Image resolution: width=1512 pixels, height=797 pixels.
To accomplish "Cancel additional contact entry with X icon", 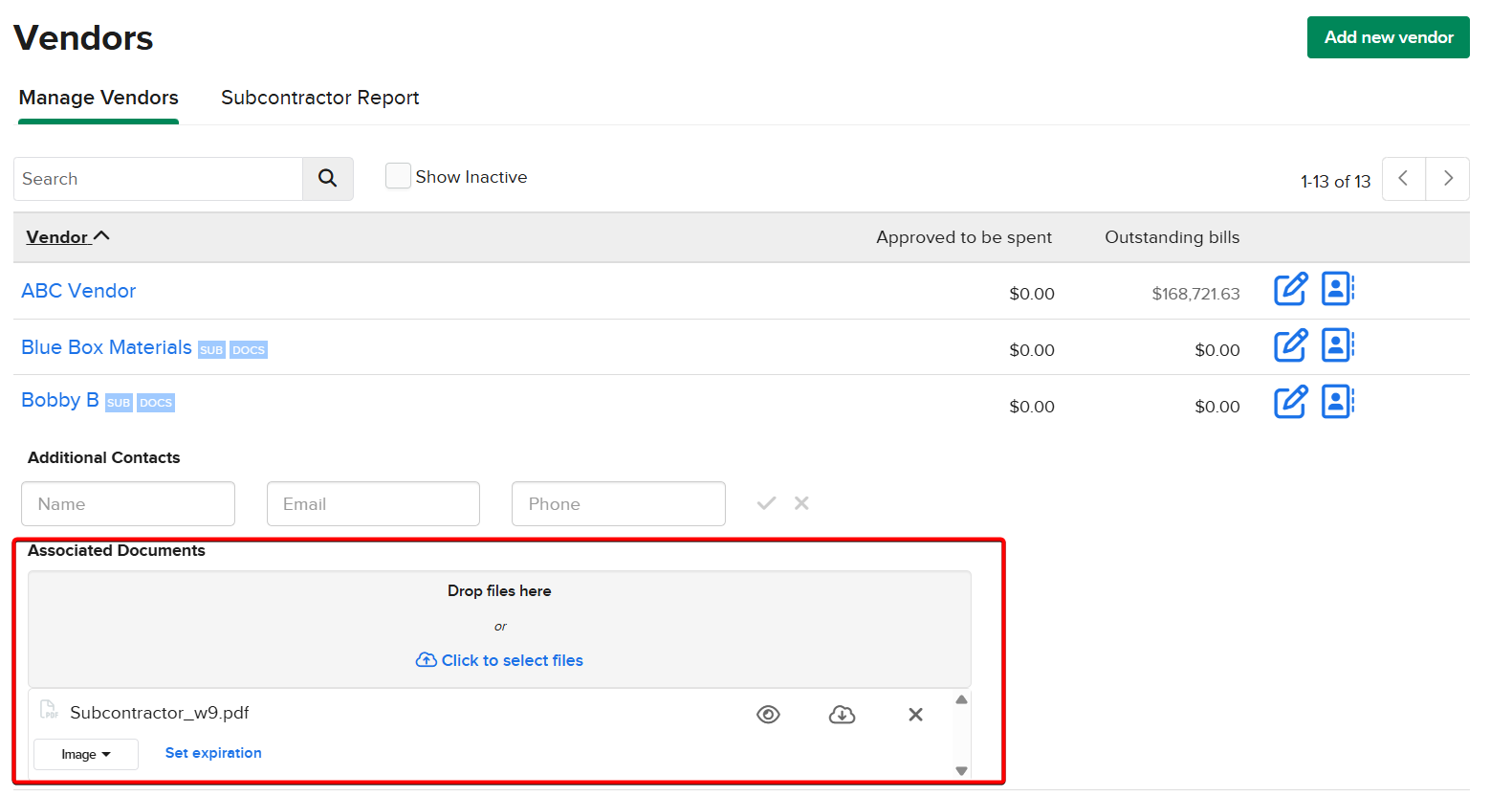I will tap(801, 503).
